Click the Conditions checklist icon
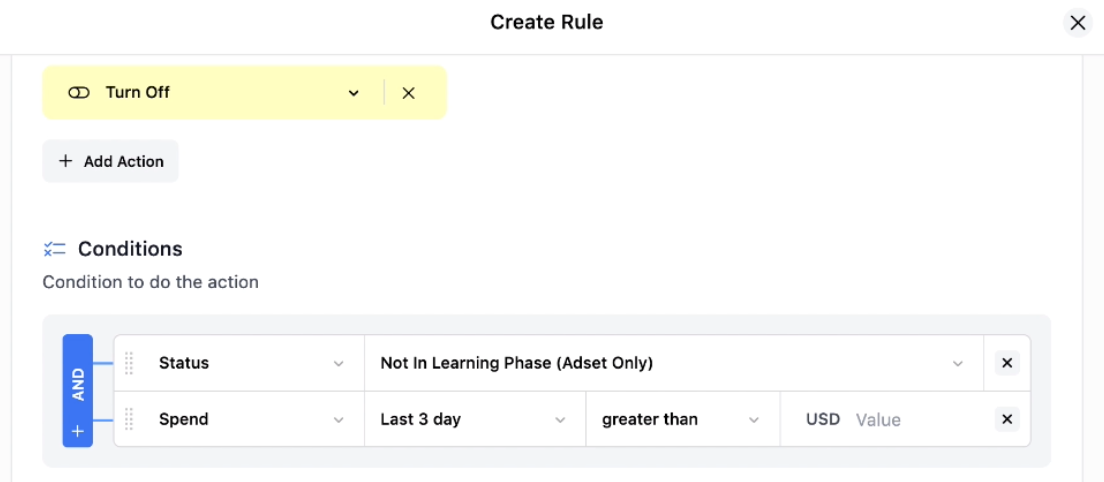 tap(54, 248)
